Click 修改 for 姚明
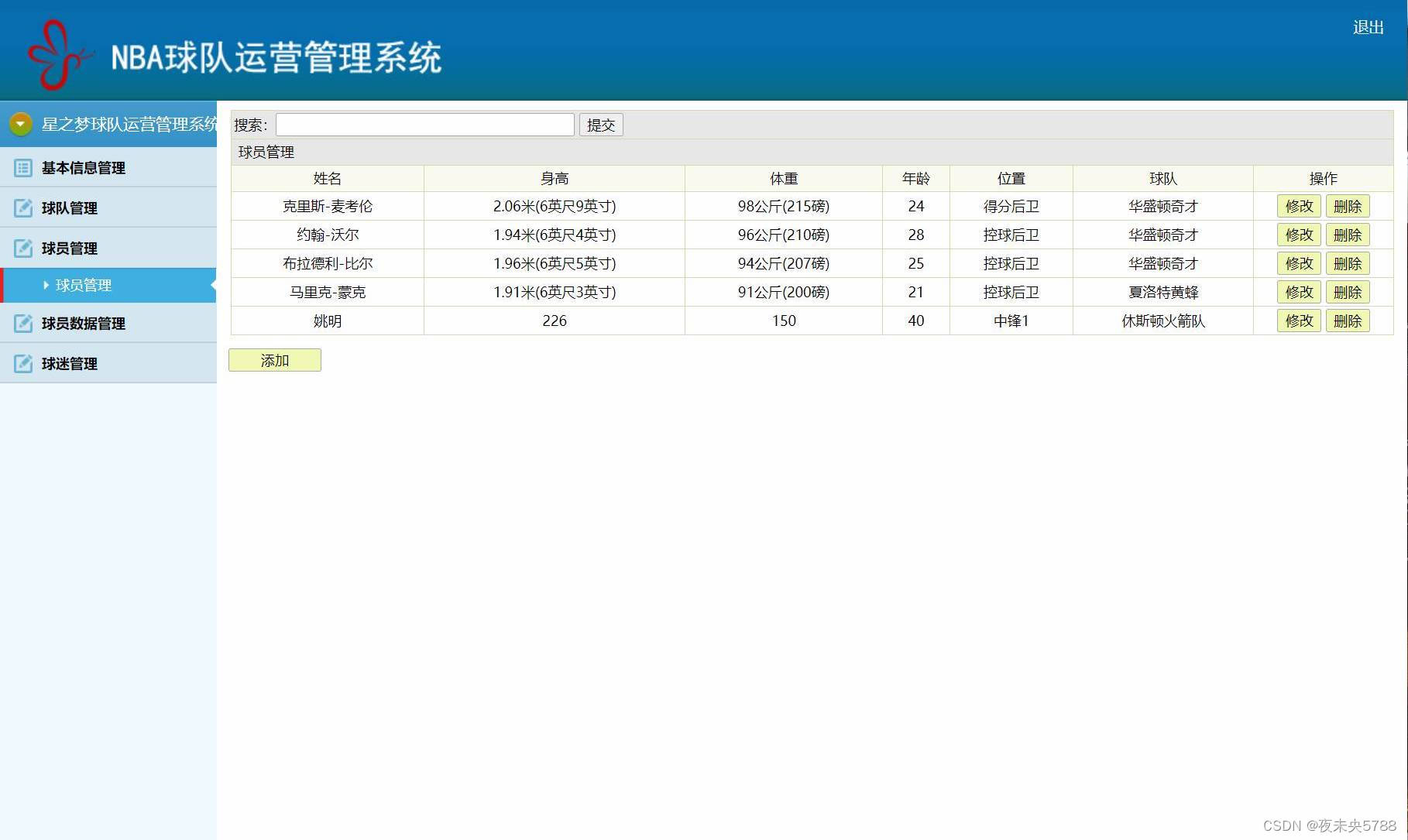Screen dimensions: 1408x840 coord(1299,321)
